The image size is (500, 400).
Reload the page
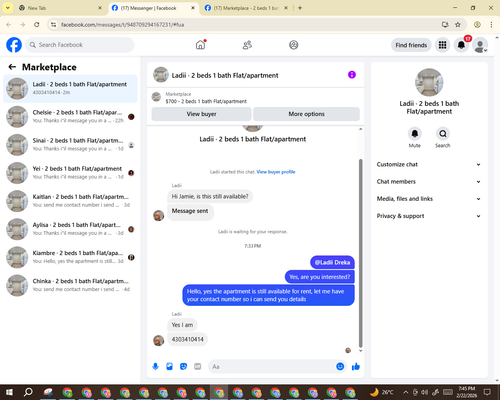click(37, 24)
